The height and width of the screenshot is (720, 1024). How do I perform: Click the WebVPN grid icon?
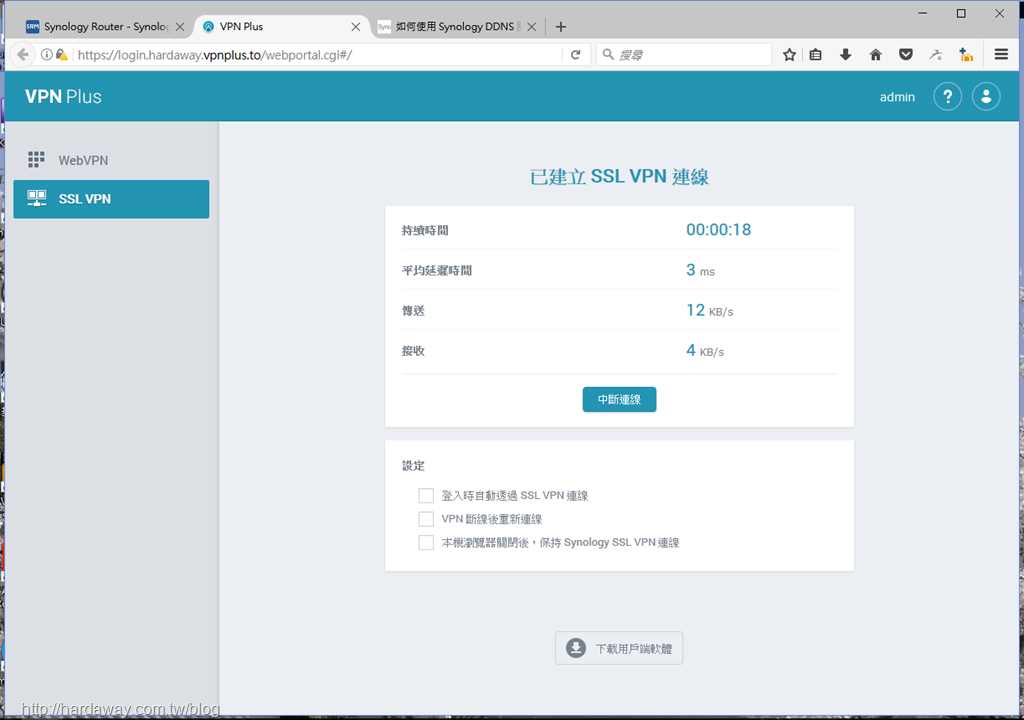point(37,159)
